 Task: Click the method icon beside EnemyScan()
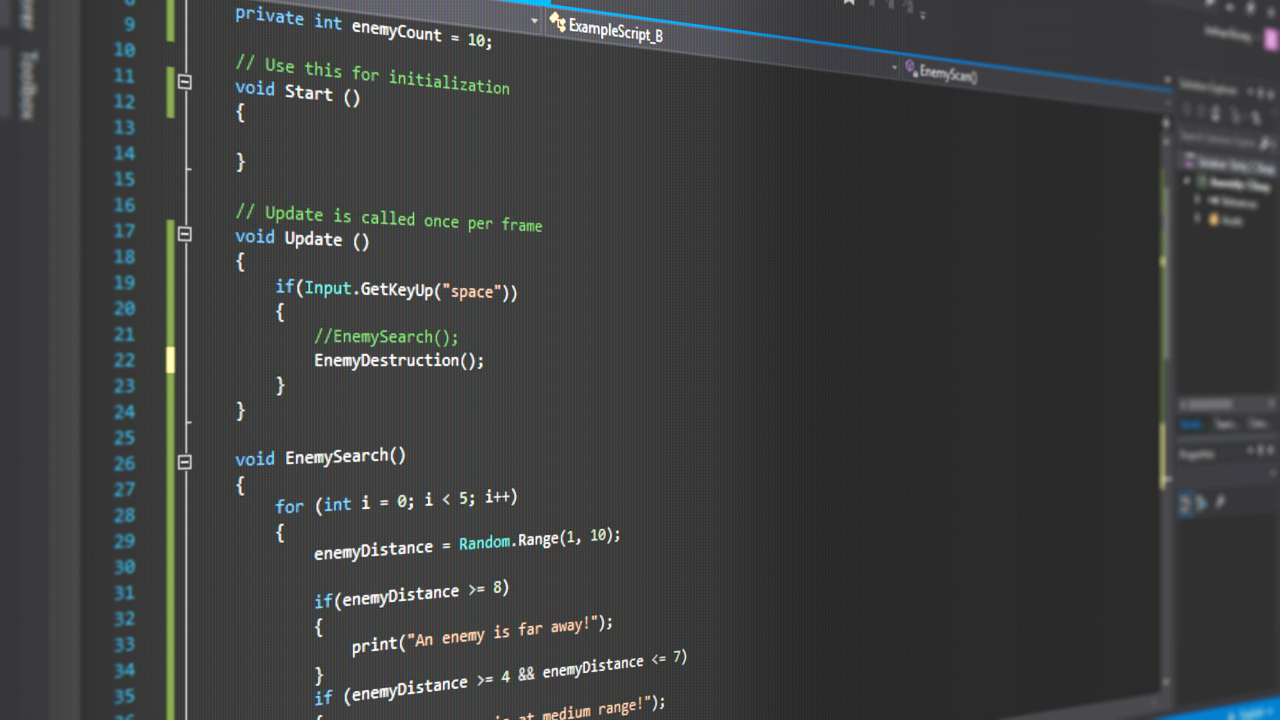coord(910,67)
